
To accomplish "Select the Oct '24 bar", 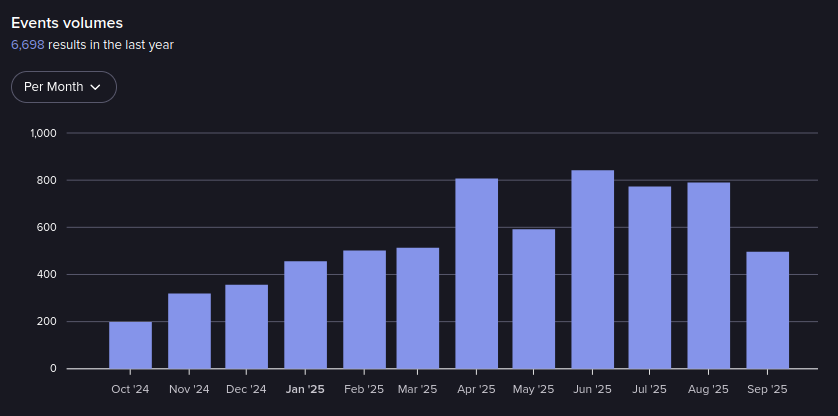I will [130, 345].
